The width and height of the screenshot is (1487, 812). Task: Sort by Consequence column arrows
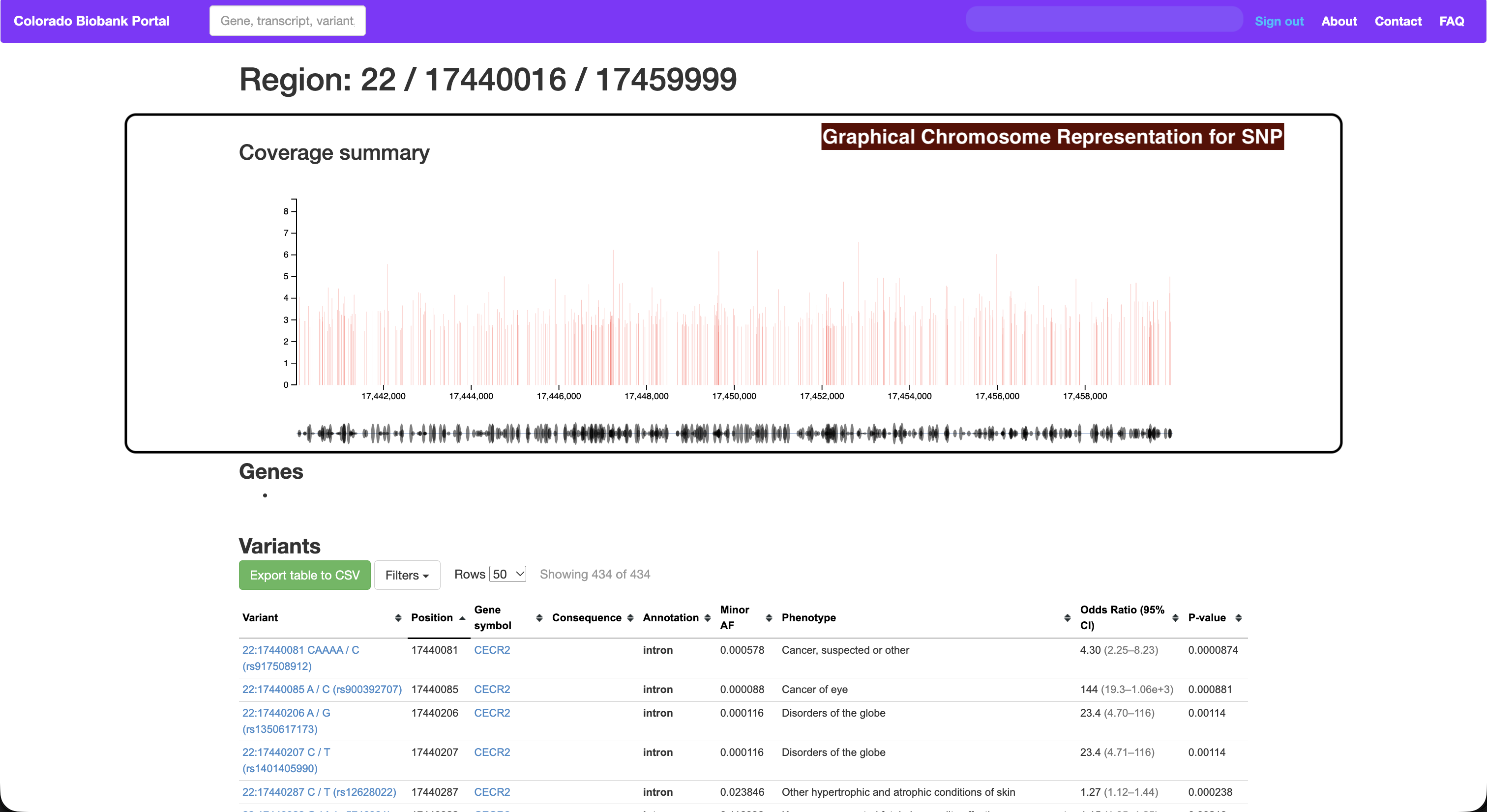pos(630,618)
